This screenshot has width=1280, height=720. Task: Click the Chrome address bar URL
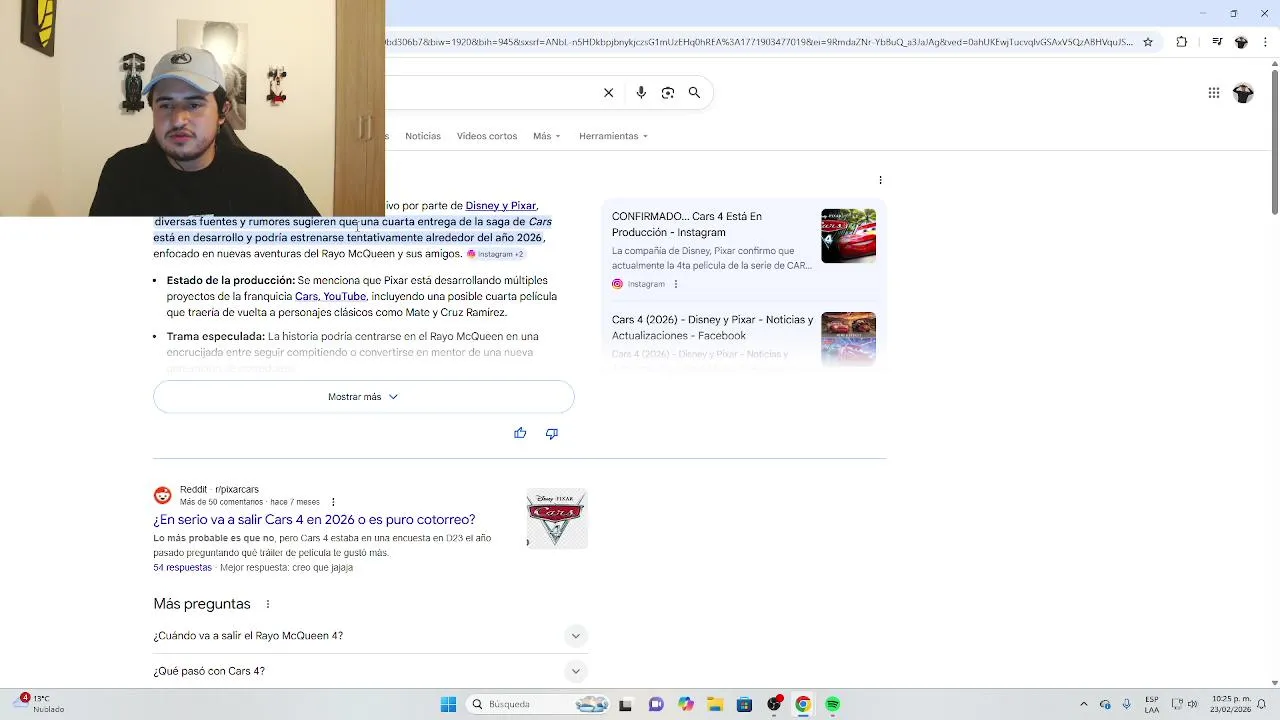[x=760, y=42]
